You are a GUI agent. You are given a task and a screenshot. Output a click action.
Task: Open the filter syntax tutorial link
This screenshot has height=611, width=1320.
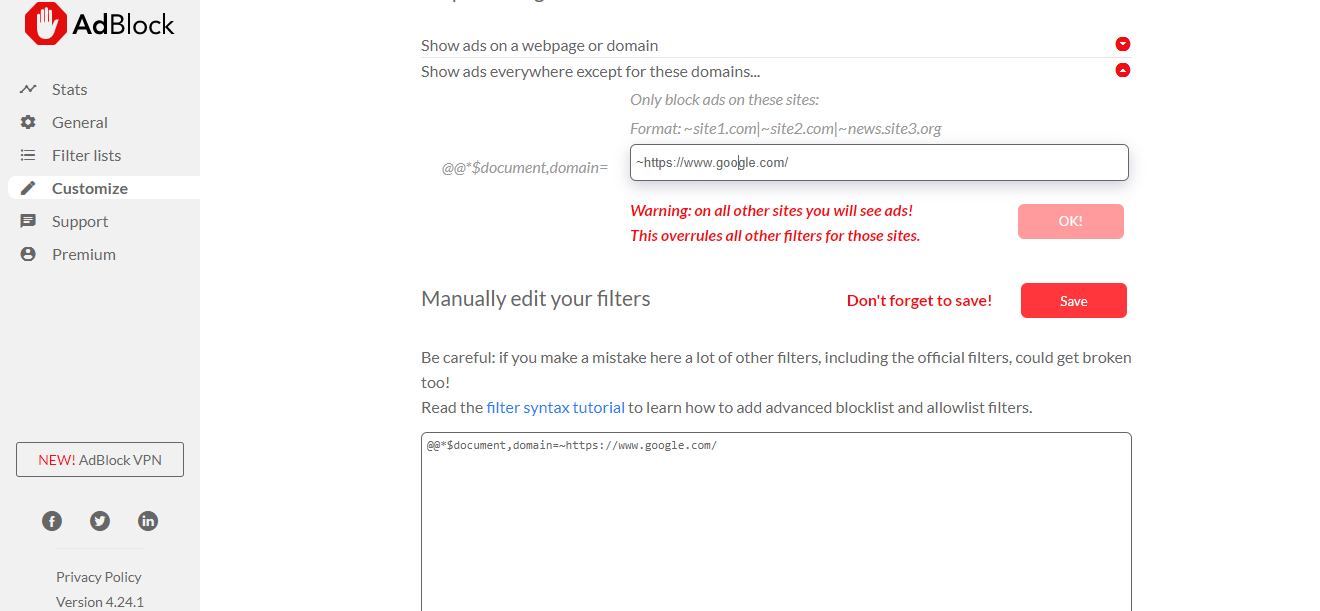(556, 408)
